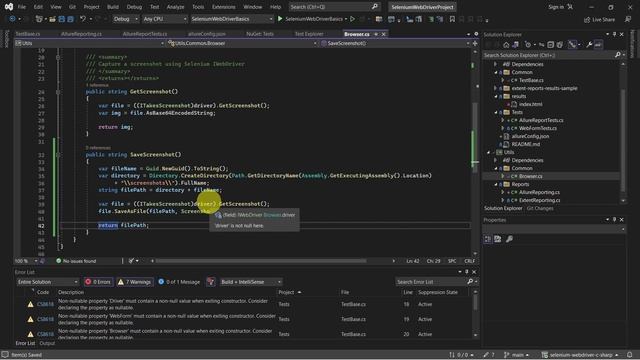640x360 pixels.
Task: Click the Sign in link
Action: (556, 7)
